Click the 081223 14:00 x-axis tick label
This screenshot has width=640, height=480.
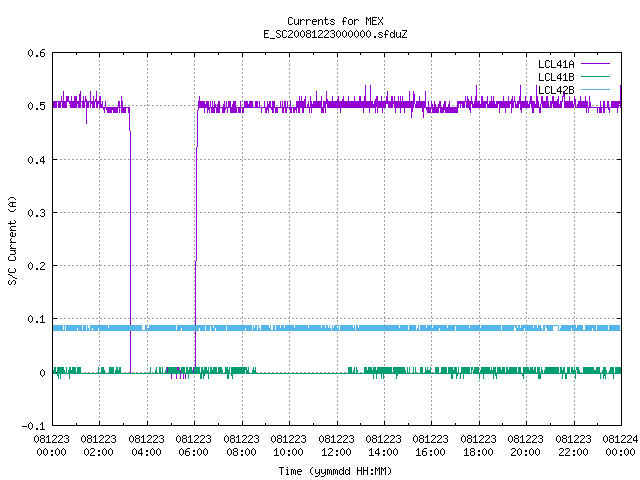pos(384,445)
